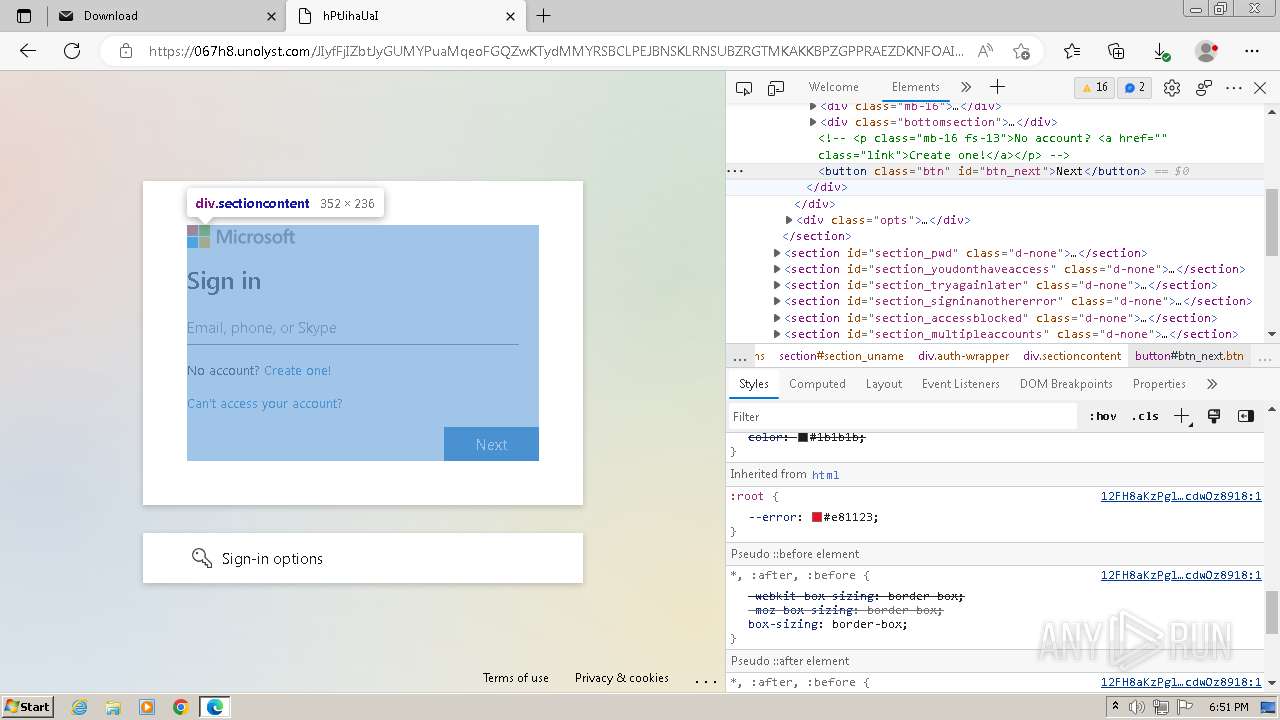Switch to the Welcome tab
Viewport: 1280px width, 720px height.
coord(833,87)
